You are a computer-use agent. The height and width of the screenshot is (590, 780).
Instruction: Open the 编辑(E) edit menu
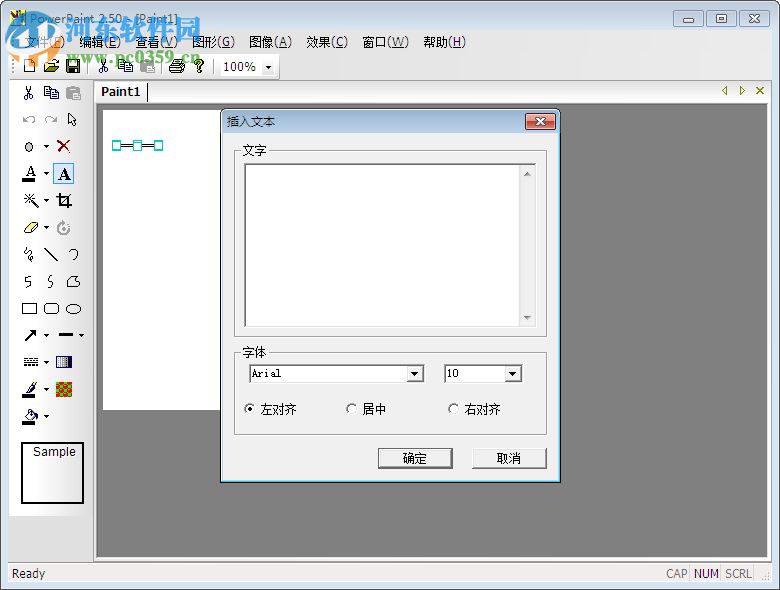[100, 42]
